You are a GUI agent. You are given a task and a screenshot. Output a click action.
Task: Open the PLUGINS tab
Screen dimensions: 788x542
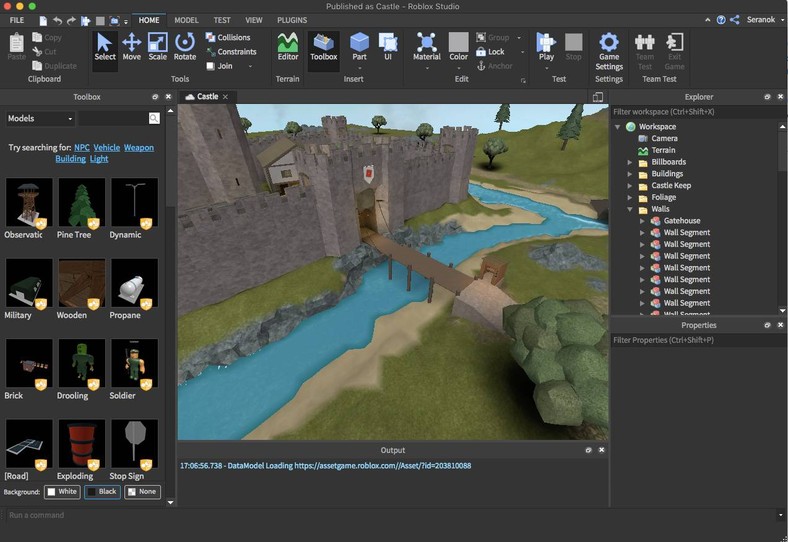292,20
